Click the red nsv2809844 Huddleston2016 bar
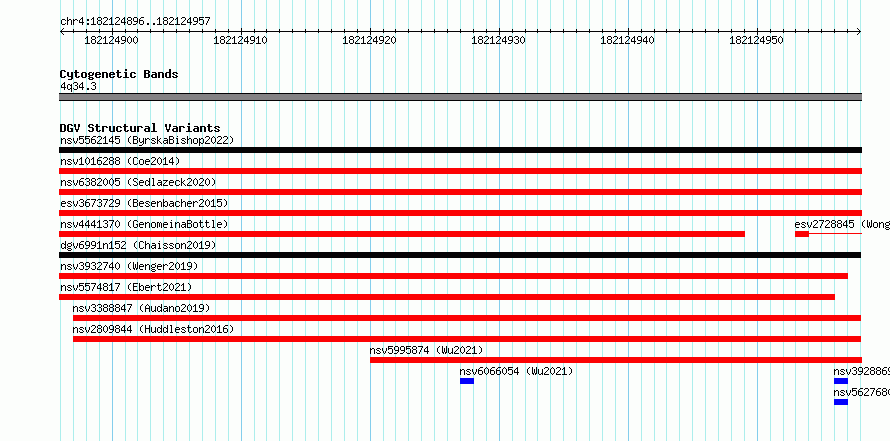 467,339
